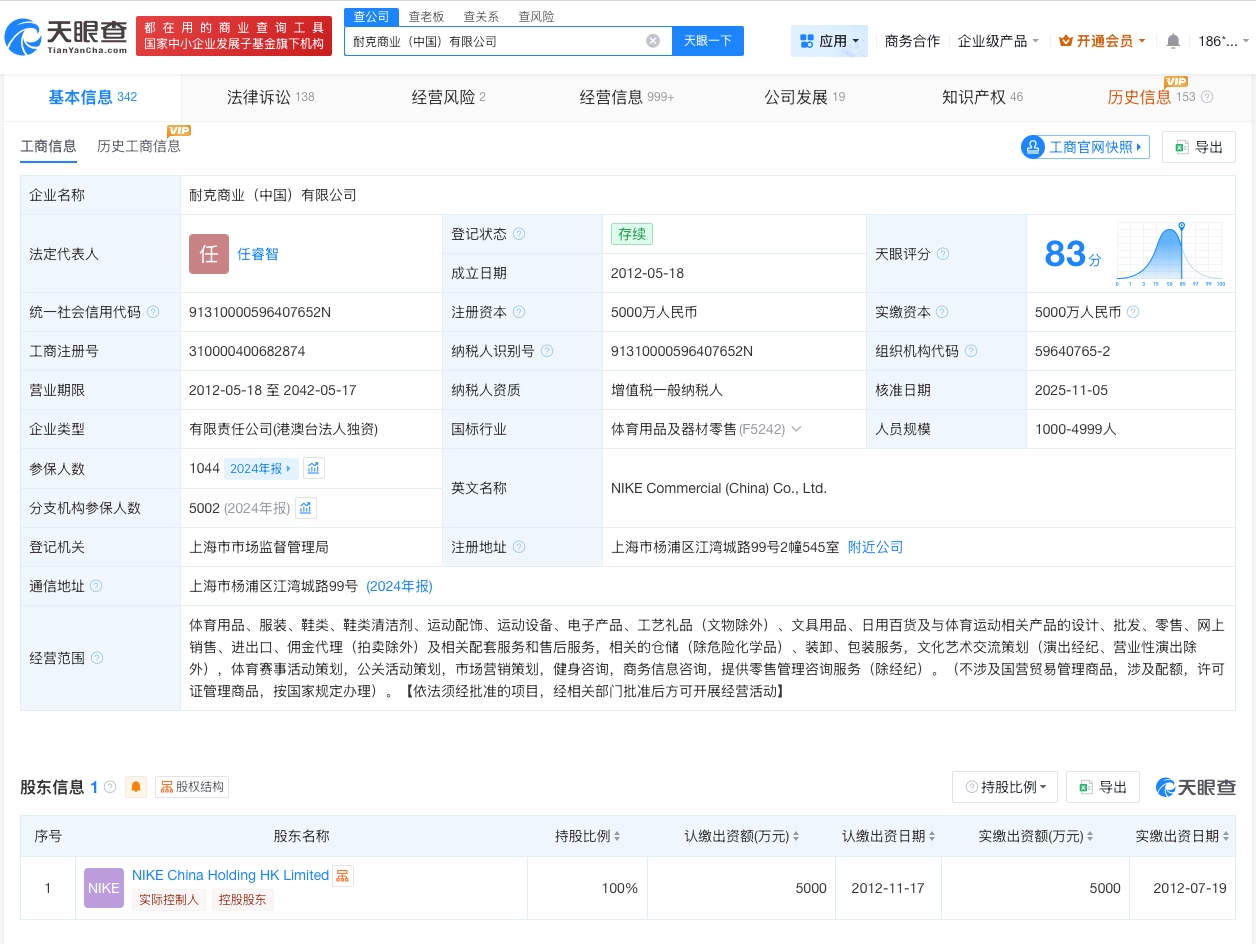The image size is (1256, 944).
Task: Open the 公司发展 tab
Action: [805, 97]
